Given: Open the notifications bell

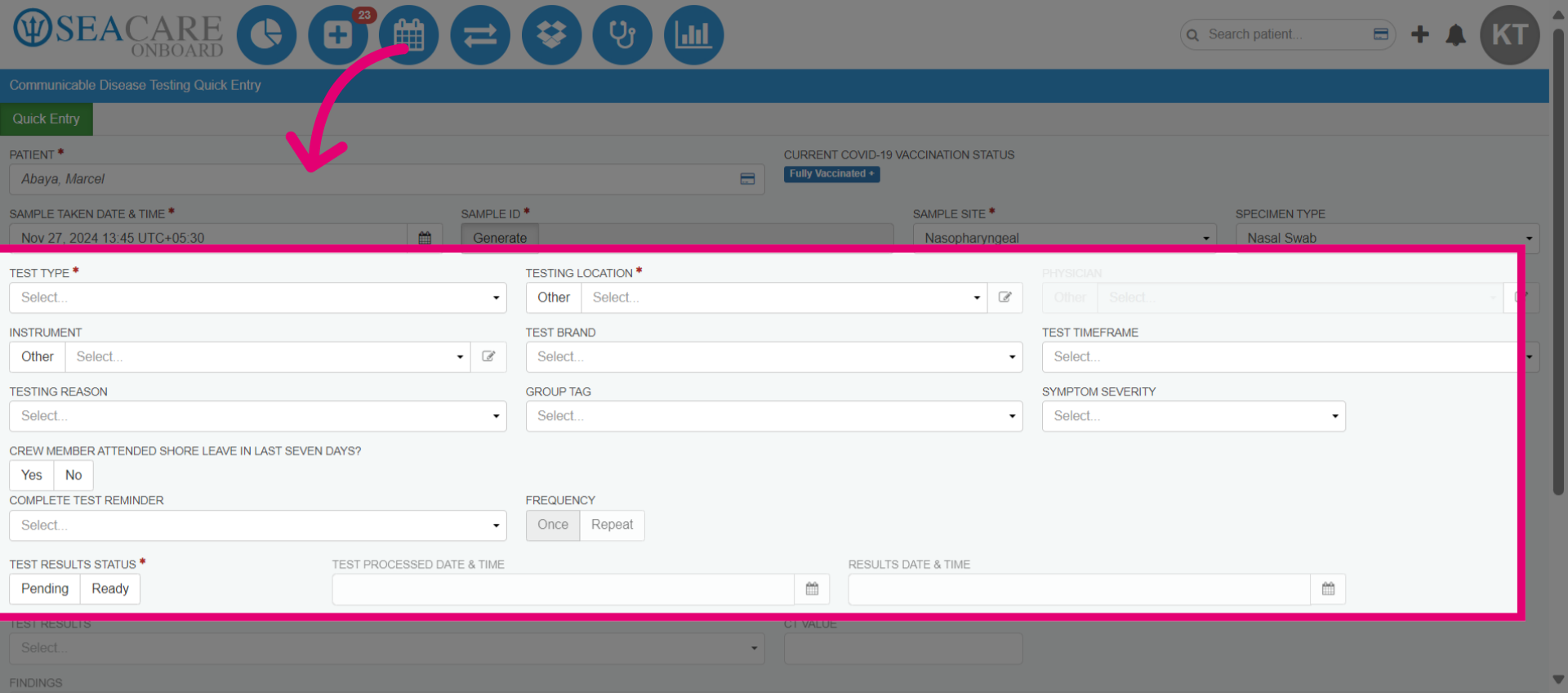Looking at the screenshot, I should [x=1456, y=35].
